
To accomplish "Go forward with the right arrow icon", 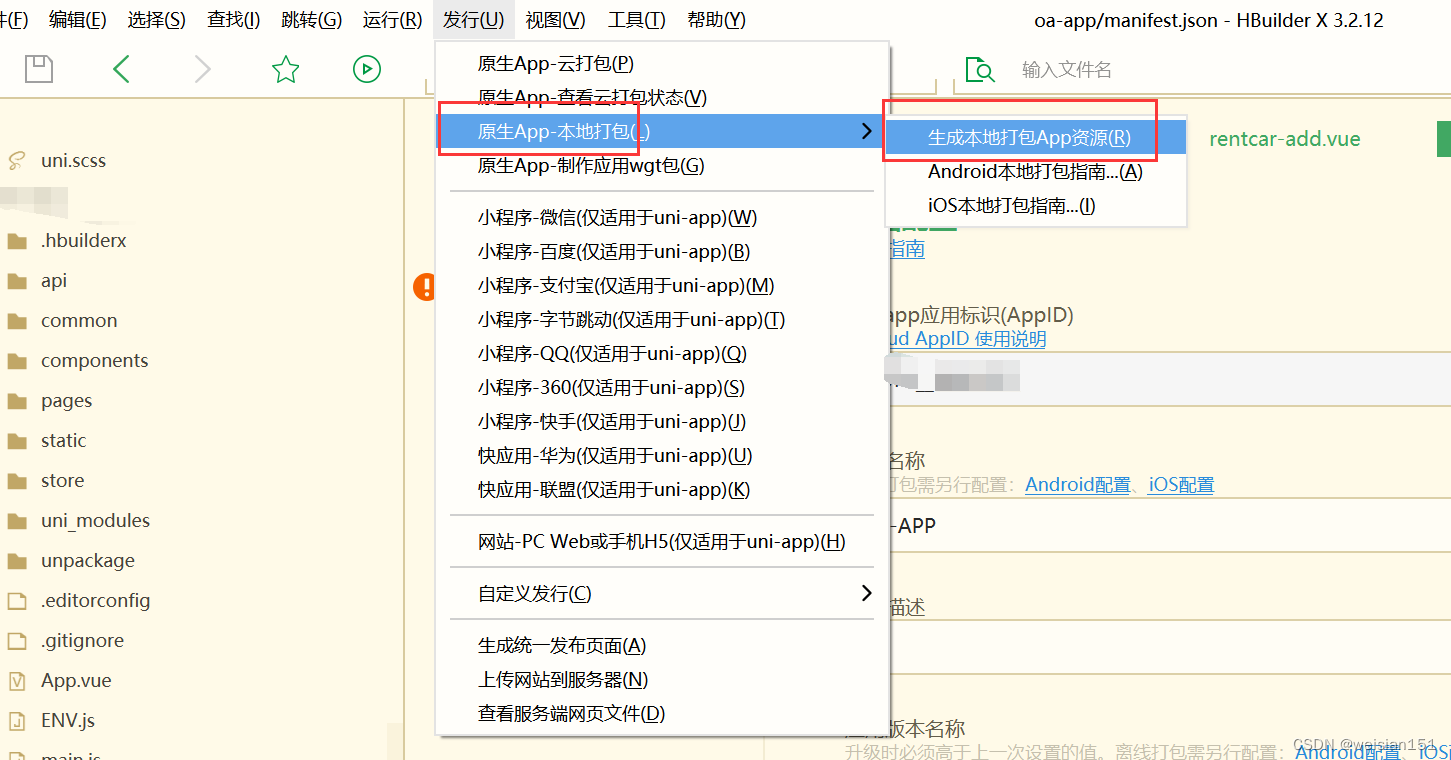I will pyautogui.click(x=203, y=69).
